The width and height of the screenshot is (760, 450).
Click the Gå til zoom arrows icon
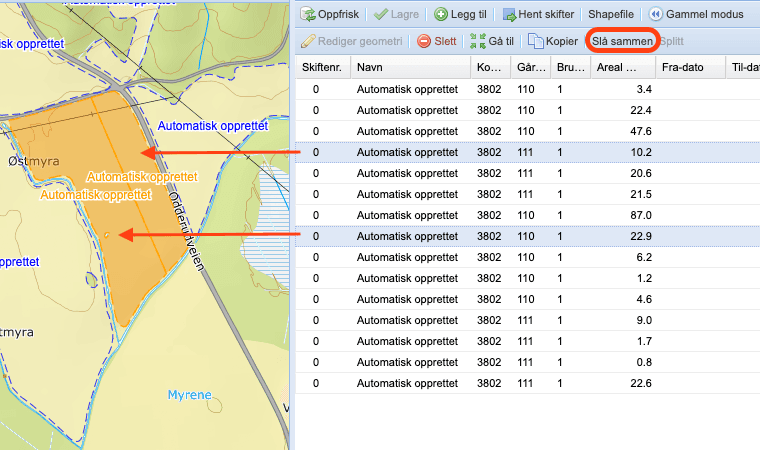click(x=478, y=41)
